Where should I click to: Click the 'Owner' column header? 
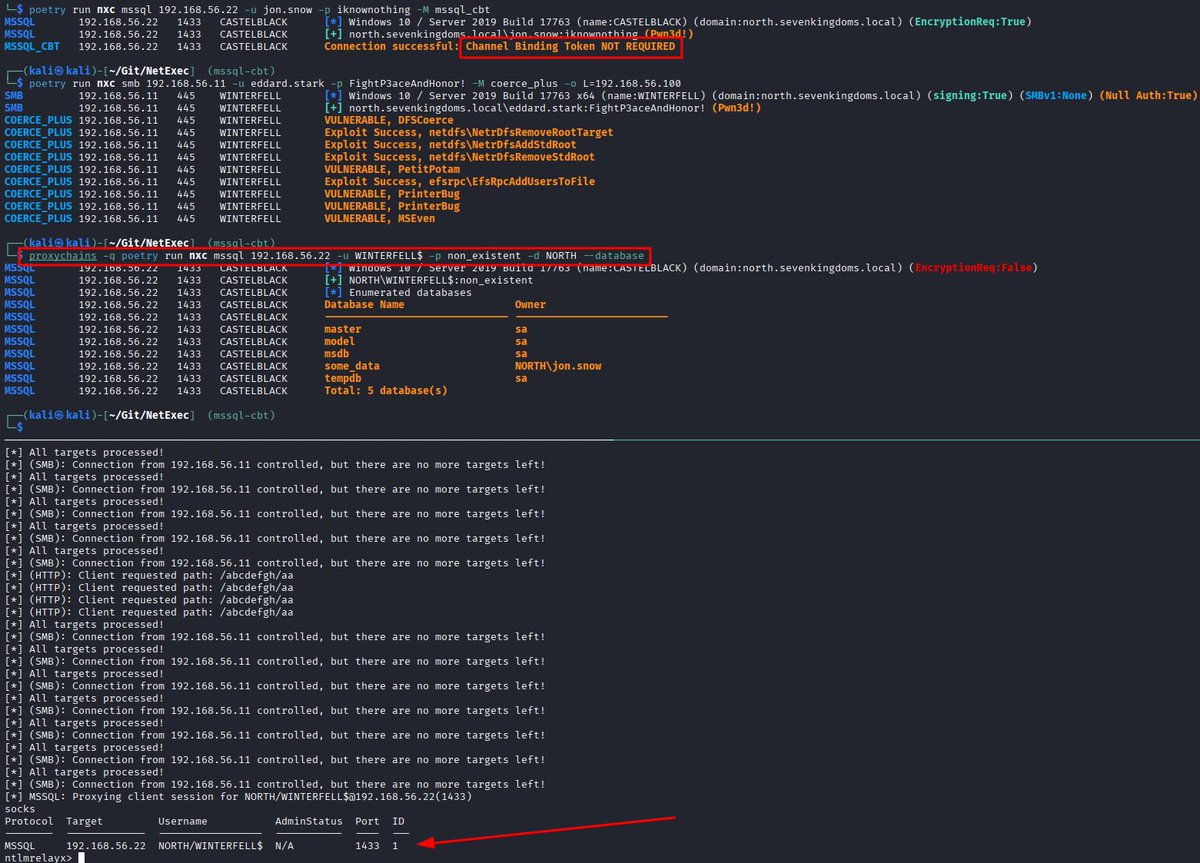[530, 304]
